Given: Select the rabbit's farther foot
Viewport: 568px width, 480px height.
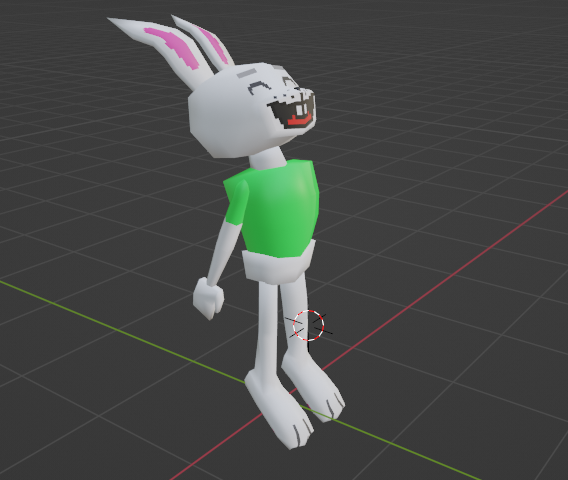Looking at the screenshot, I should coord(313,388).
